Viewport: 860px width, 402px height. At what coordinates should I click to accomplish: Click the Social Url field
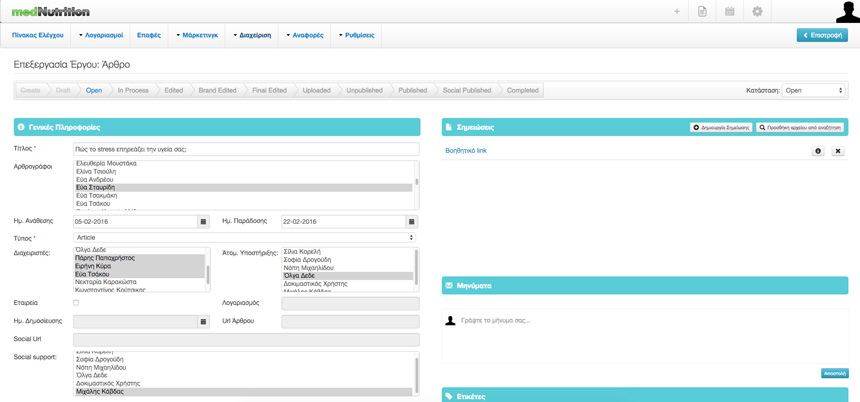[246, 339]
